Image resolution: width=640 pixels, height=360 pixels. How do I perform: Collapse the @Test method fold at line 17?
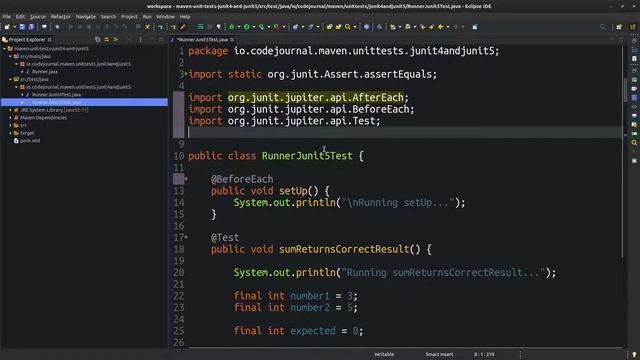pyautogui.click(x=186, y=237)
